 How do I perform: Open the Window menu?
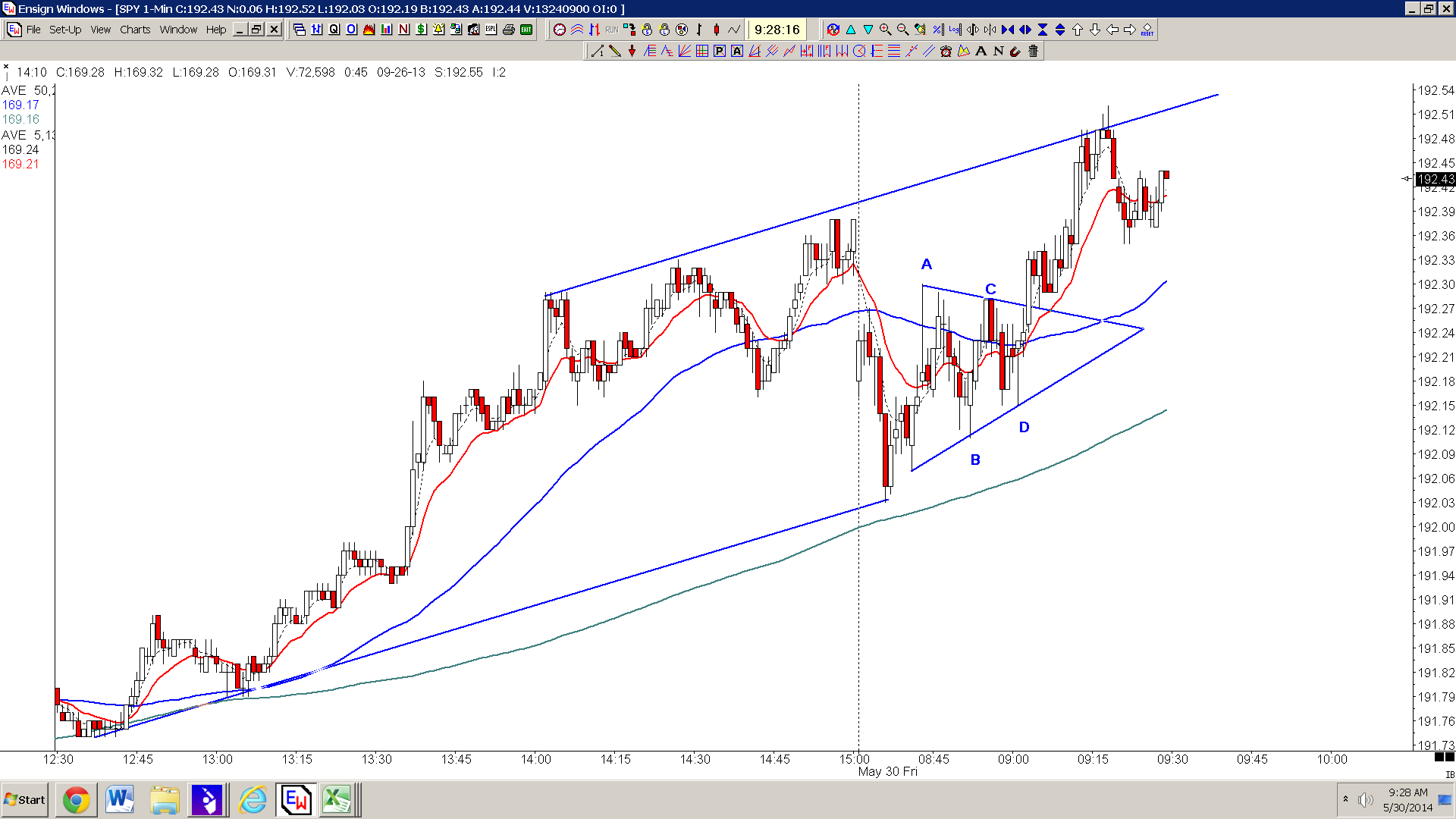pos(178,30)
